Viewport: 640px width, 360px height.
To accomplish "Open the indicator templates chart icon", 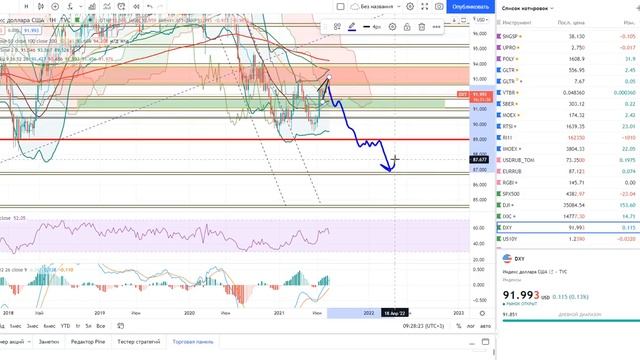I will click(92, 7).
